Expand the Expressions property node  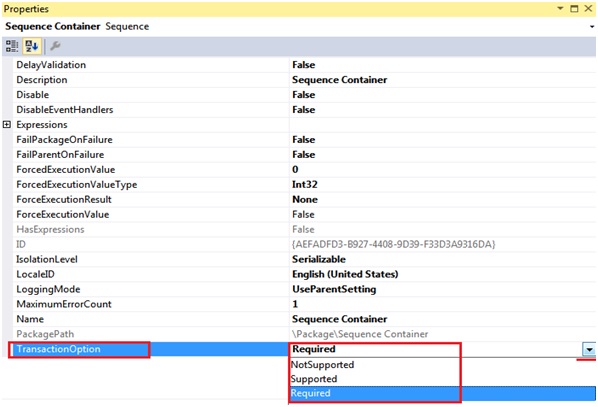(x=7, y=124)
